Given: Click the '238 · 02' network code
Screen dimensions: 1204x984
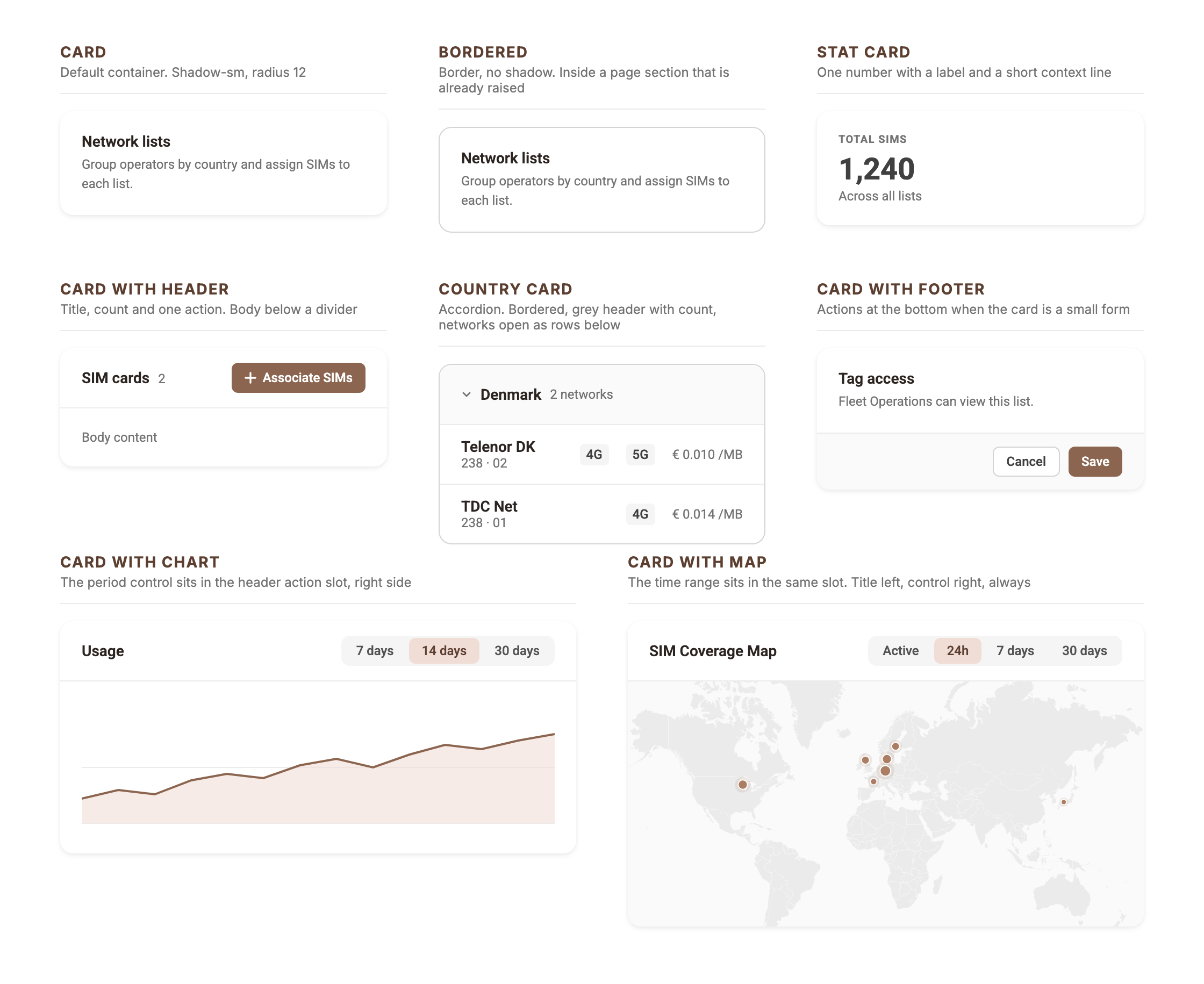Looking at the screenshot, I should (484, 464).
